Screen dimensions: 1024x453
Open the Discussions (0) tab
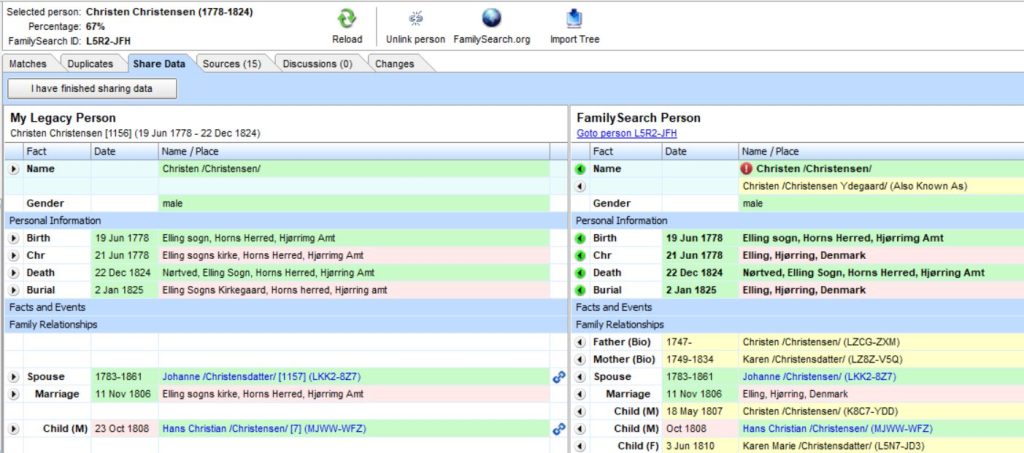click(x=317, y=64)
